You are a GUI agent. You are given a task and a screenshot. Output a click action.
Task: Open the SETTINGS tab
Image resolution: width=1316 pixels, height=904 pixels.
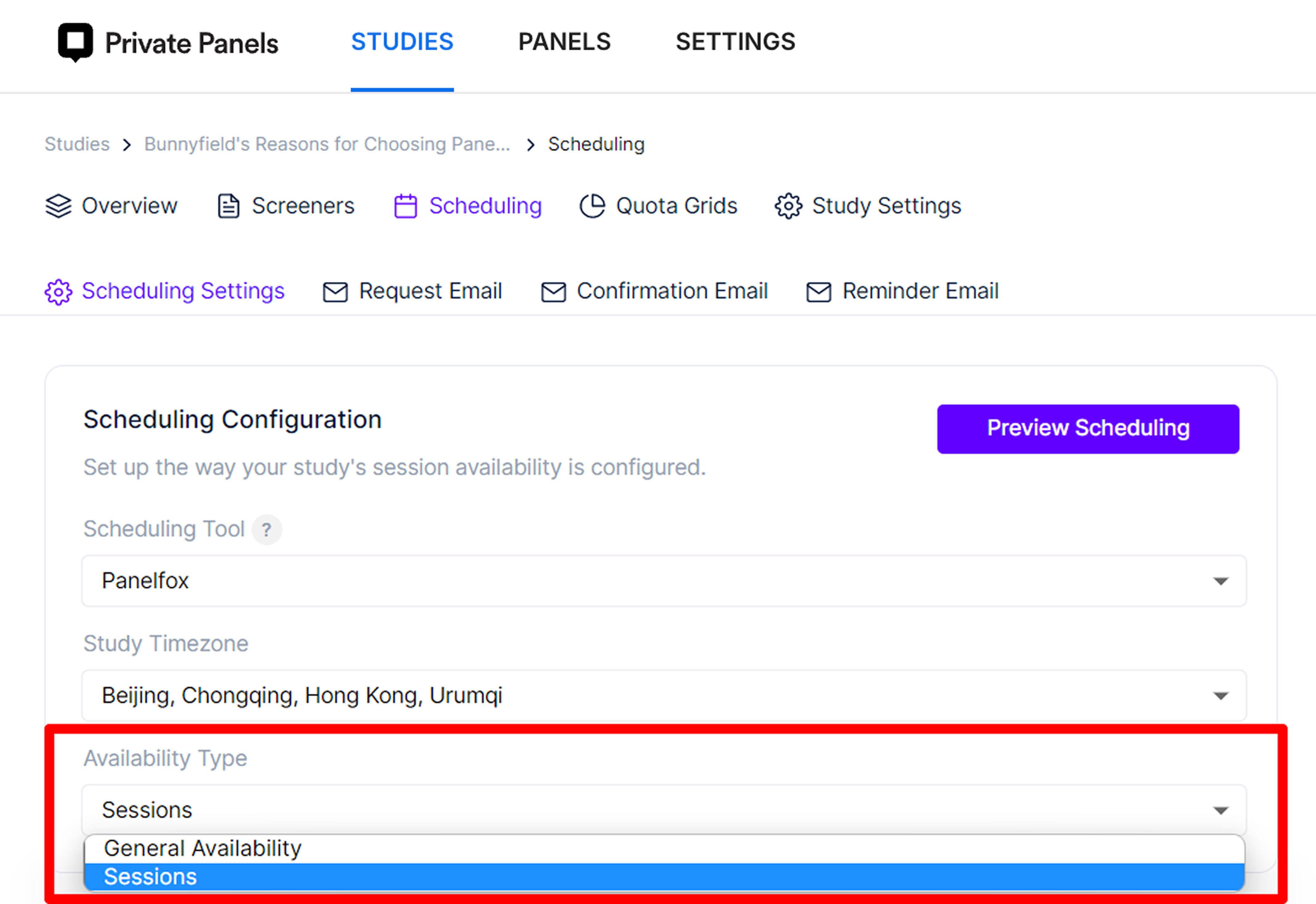coord(735,42)
